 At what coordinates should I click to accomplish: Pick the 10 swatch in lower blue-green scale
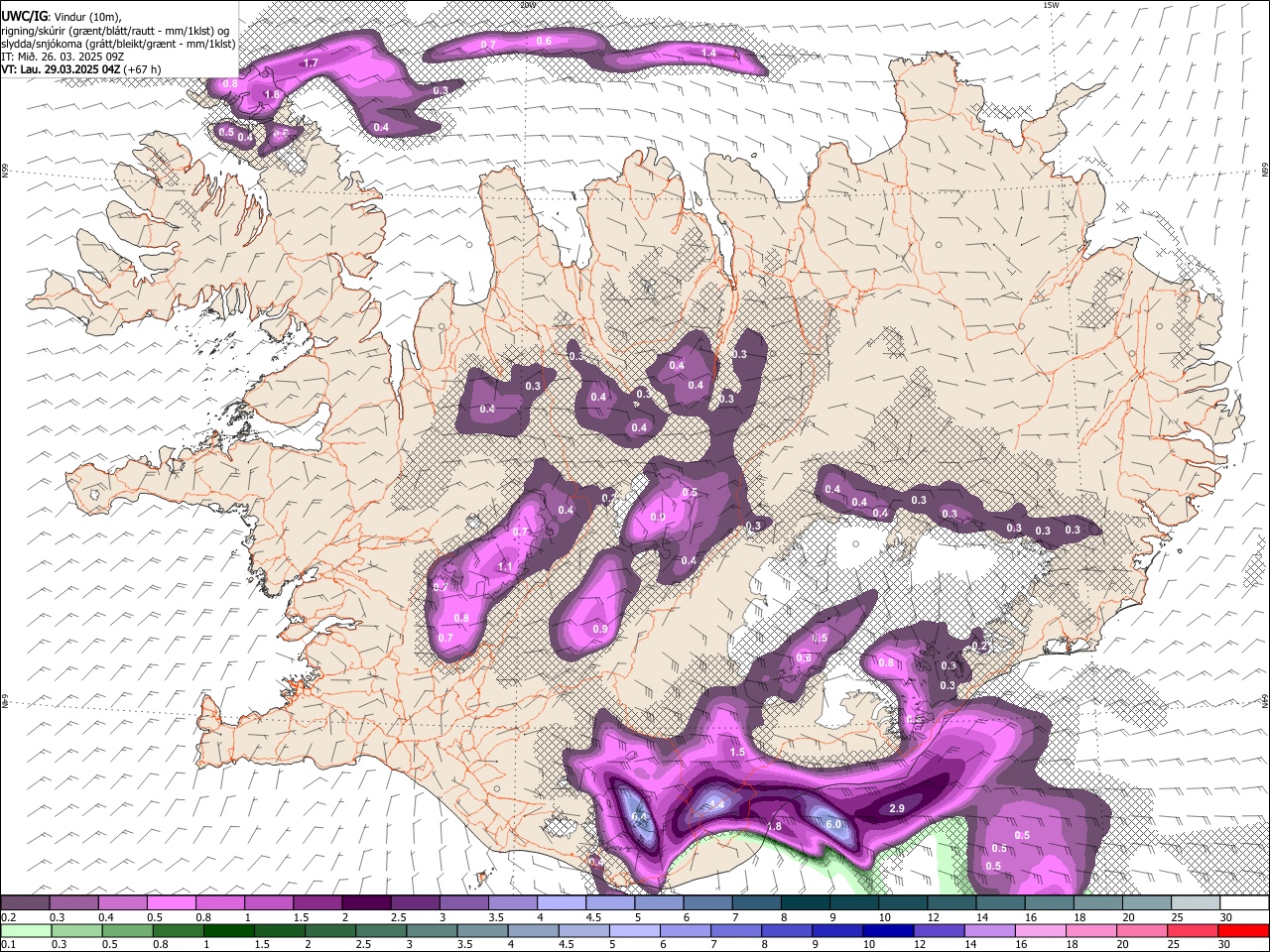[888, 930]
